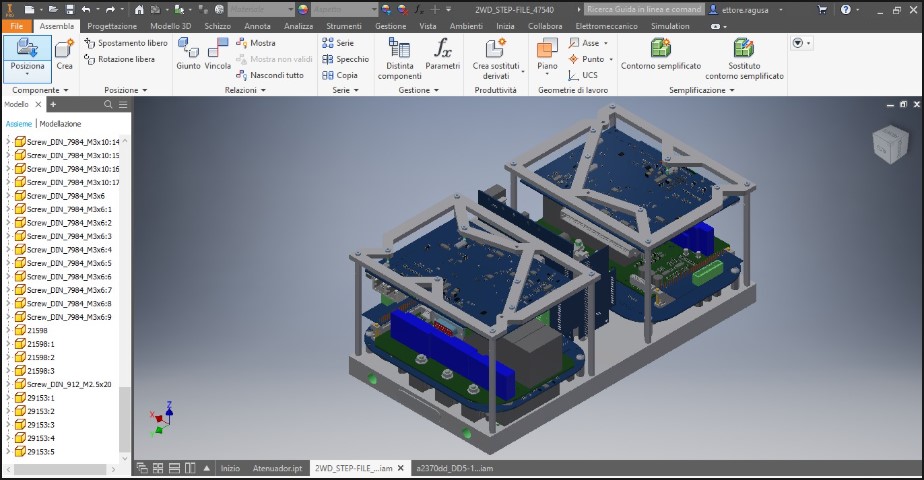Open Distinta componenti
This screenshot has height=480, width=924.
point(399,58)
